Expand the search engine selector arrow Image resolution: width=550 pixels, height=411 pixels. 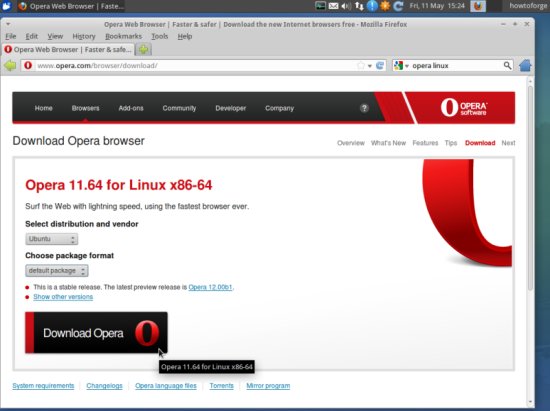[407, 66]
